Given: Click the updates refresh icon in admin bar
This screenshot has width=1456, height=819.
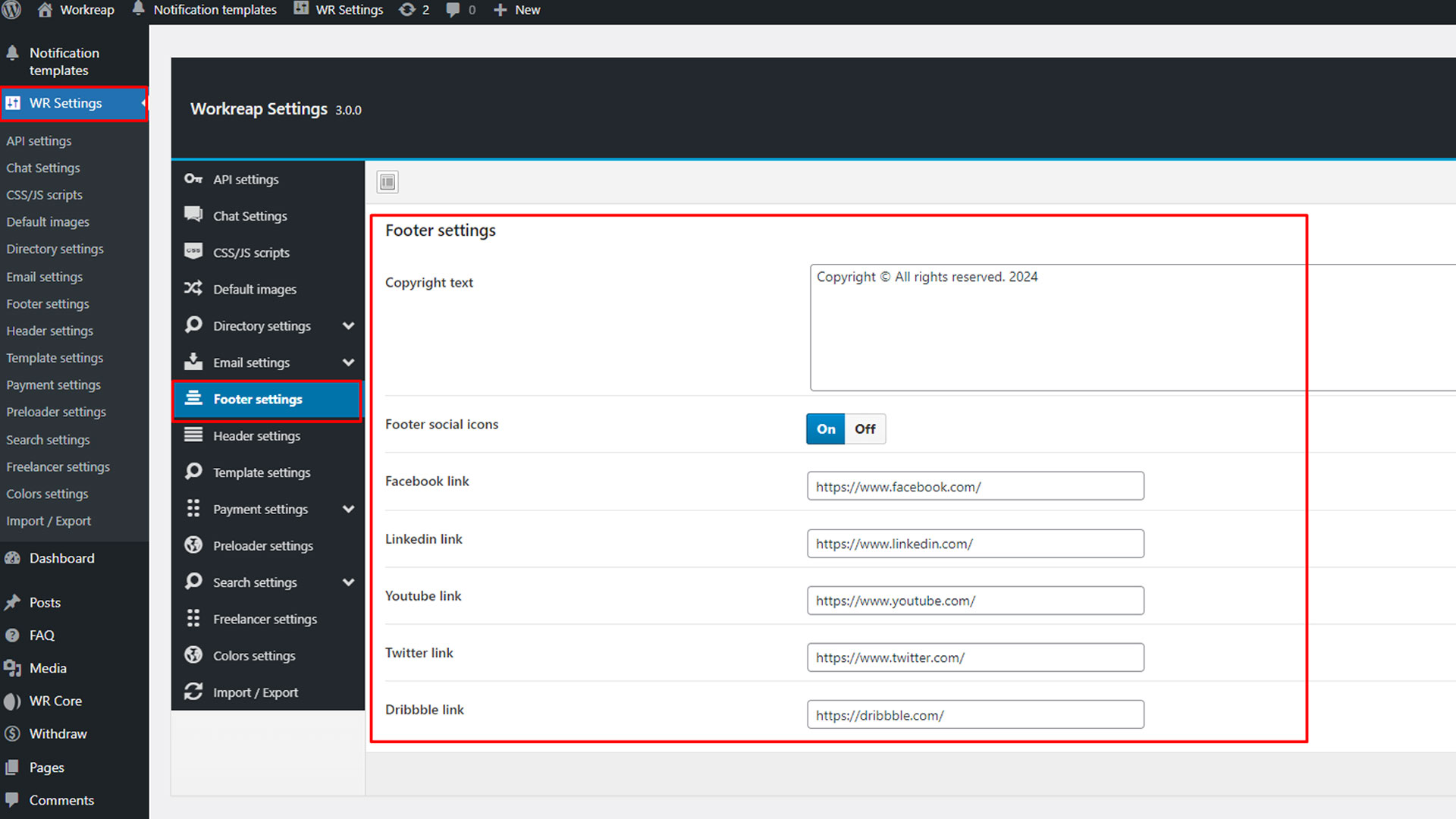Looking at the screenshot, I should [x=407, y=10].
